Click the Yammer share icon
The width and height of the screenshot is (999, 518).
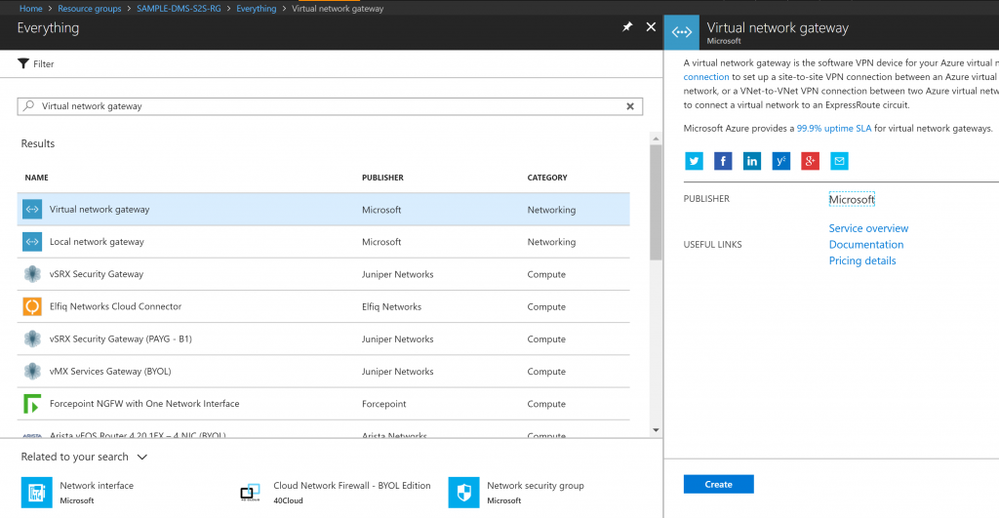click(x=781, y=161)
